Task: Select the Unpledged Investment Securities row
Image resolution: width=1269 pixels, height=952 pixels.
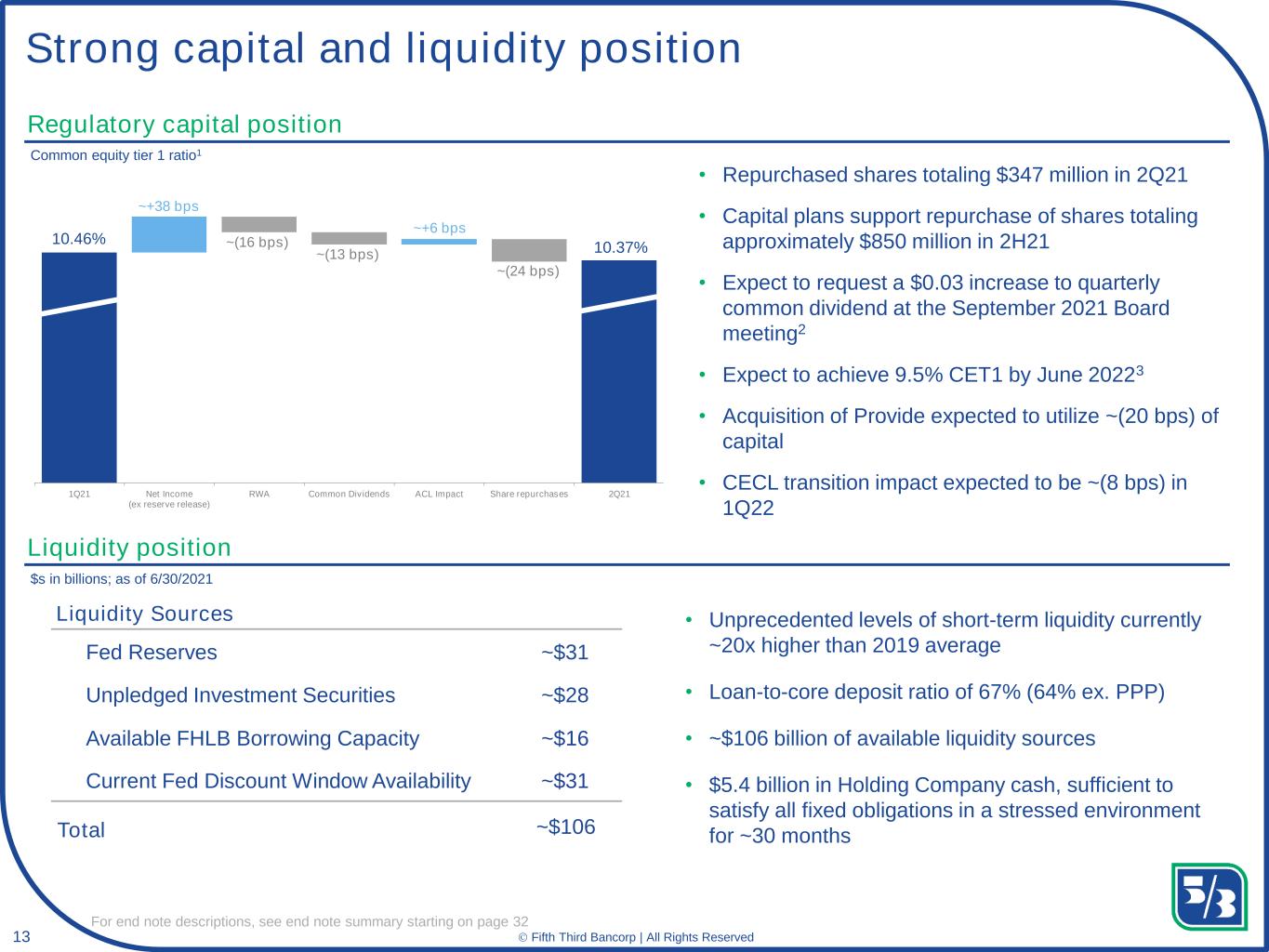Action: coord(337,695)
